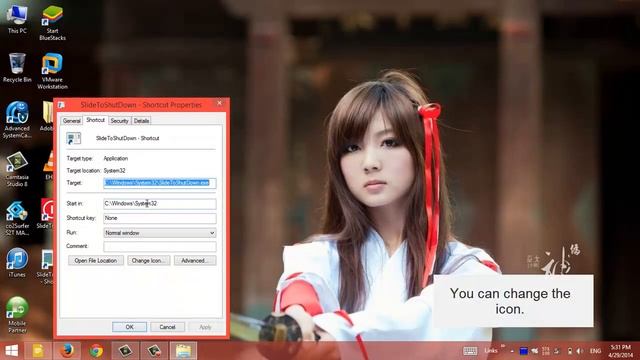Switch to the General tab
This screenshot has width=640, height=360.
[x=71, y=121]
